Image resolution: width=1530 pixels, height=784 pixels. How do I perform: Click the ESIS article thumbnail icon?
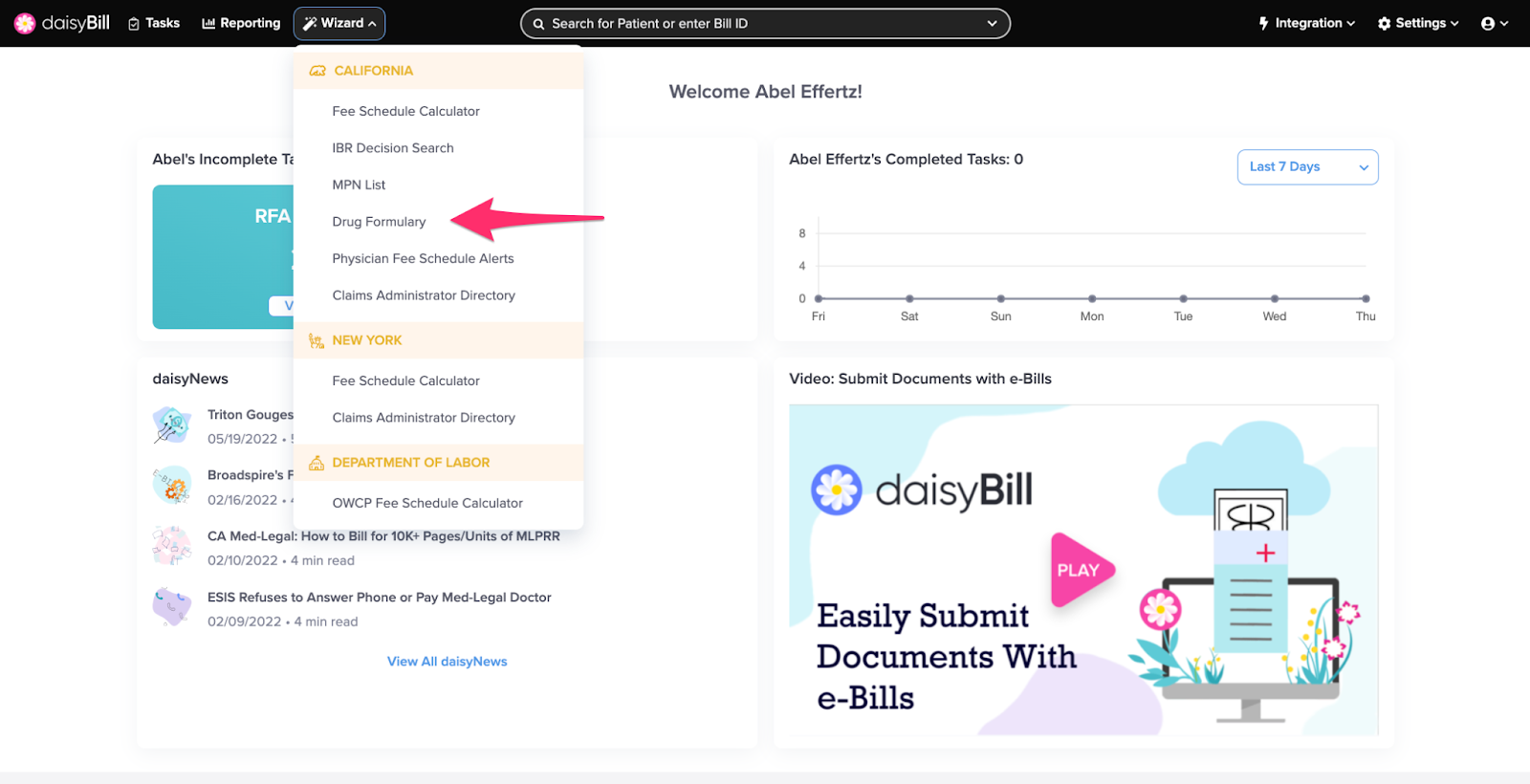pos(172,607)
